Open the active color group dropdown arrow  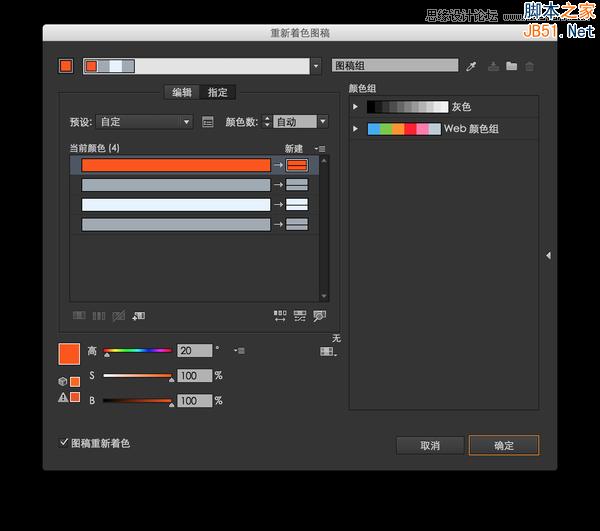[x=316, y=66]
